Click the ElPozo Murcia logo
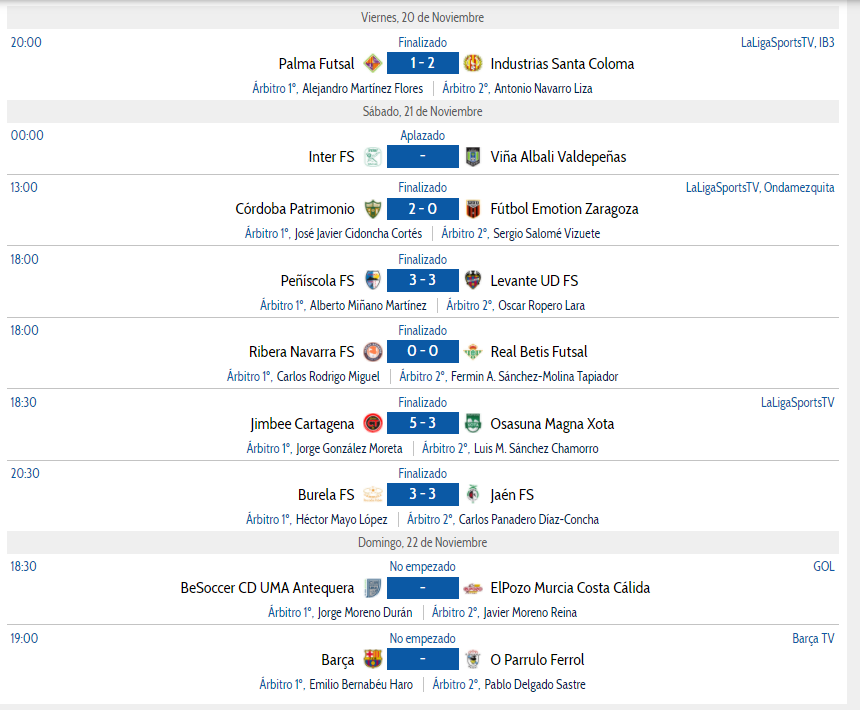 click(x=473, y=588)
